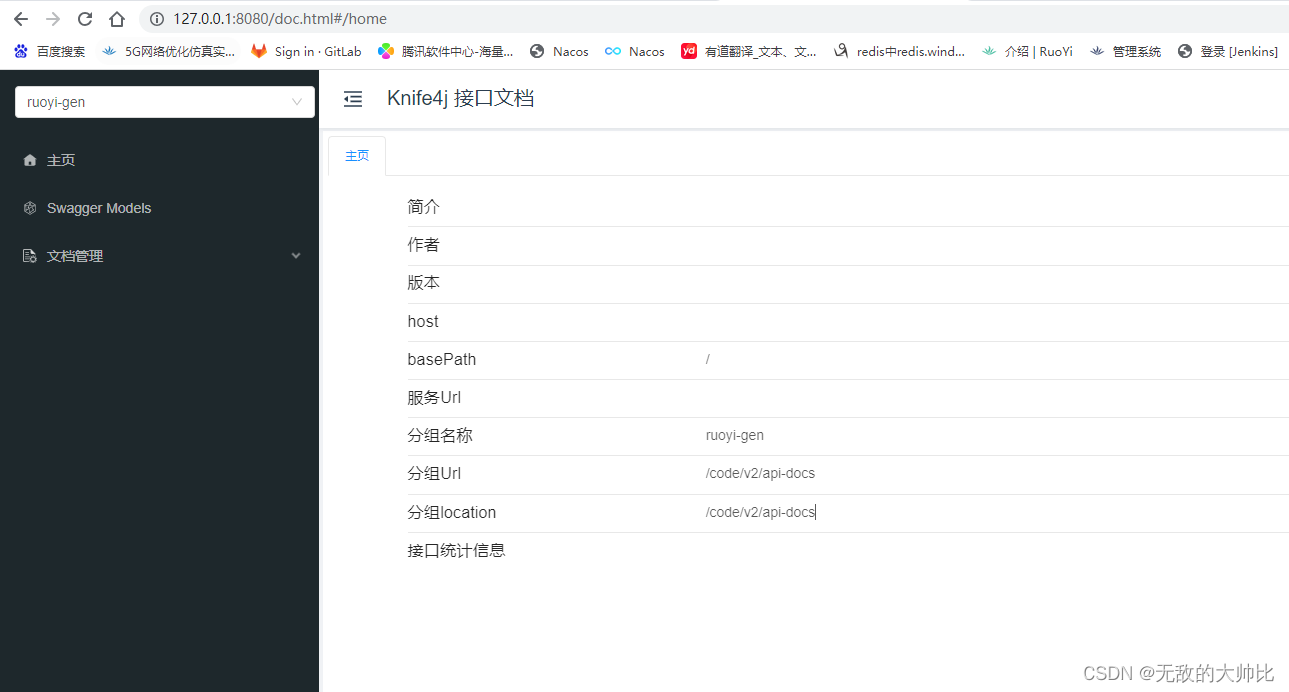Click the chevron in the ruoyi-gen selector

[295, 101]
